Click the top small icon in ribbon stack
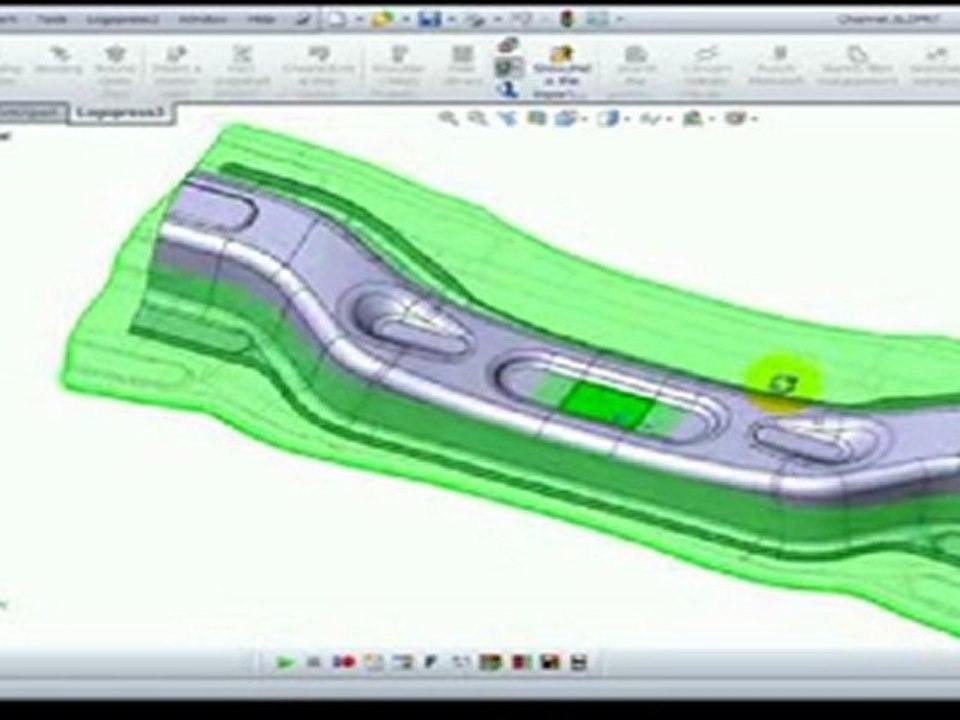The image size is (960, 720). (508, 45)
